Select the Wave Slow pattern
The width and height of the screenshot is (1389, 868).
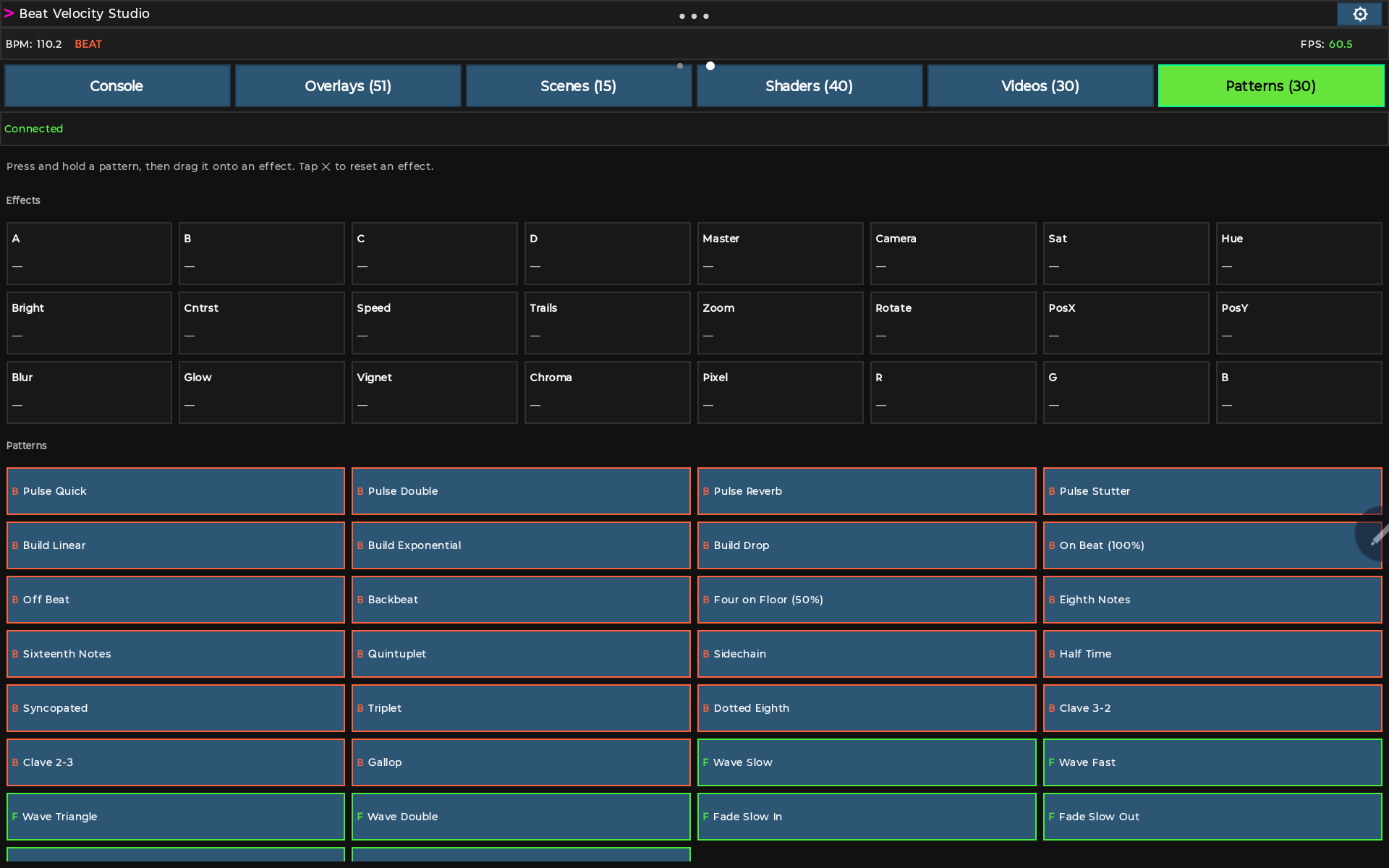[867, 762]
